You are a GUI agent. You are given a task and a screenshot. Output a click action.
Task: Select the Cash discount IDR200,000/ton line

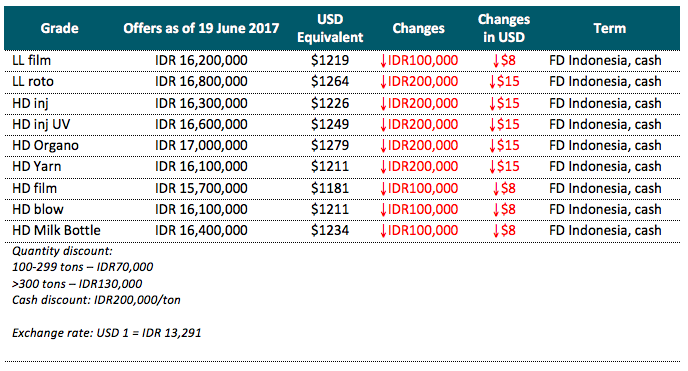pyautogui.click(x=96, y=300)
